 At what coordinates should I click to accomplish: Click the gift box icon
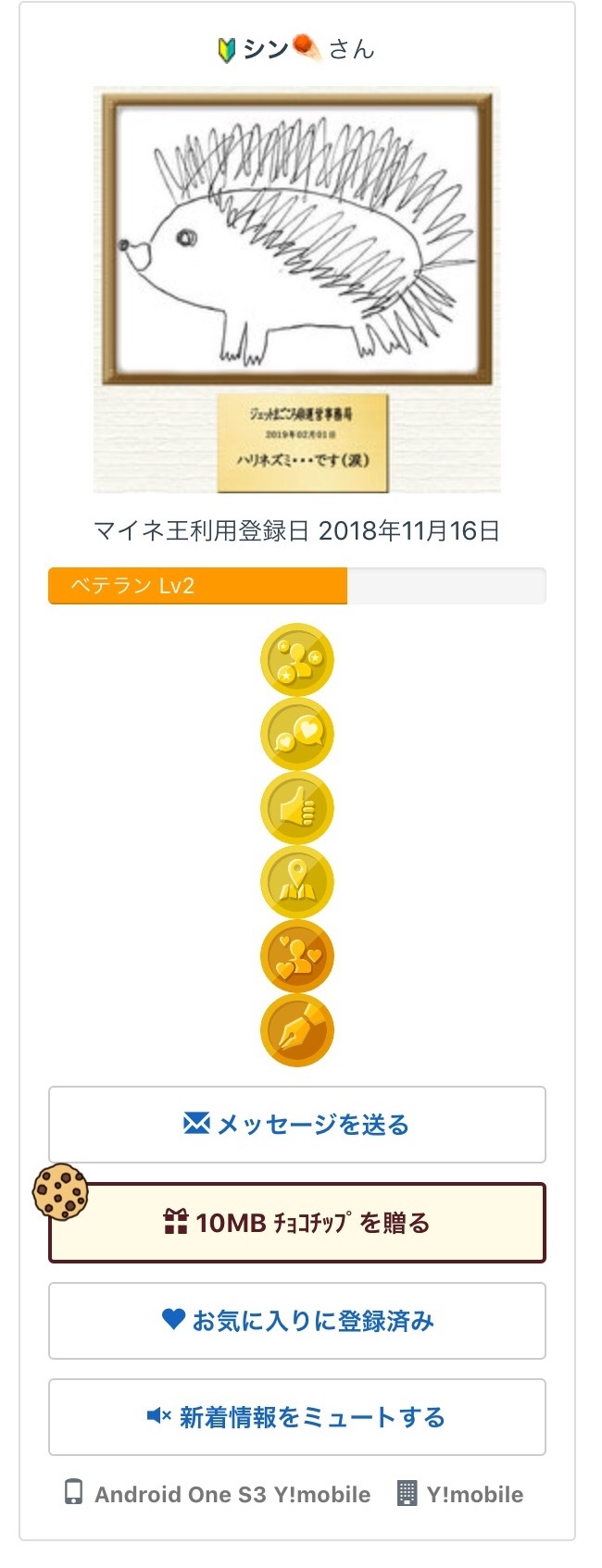[176, 1222]
